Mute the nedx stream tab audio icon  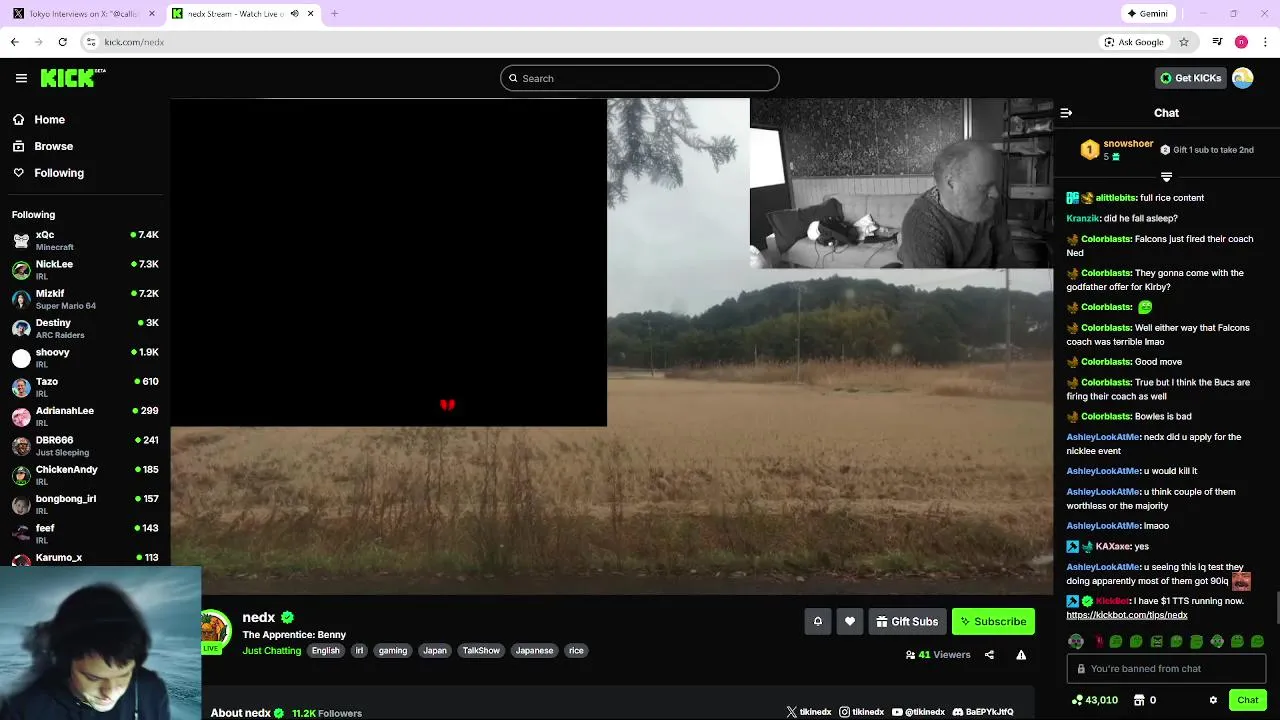(x=294, y=14)
